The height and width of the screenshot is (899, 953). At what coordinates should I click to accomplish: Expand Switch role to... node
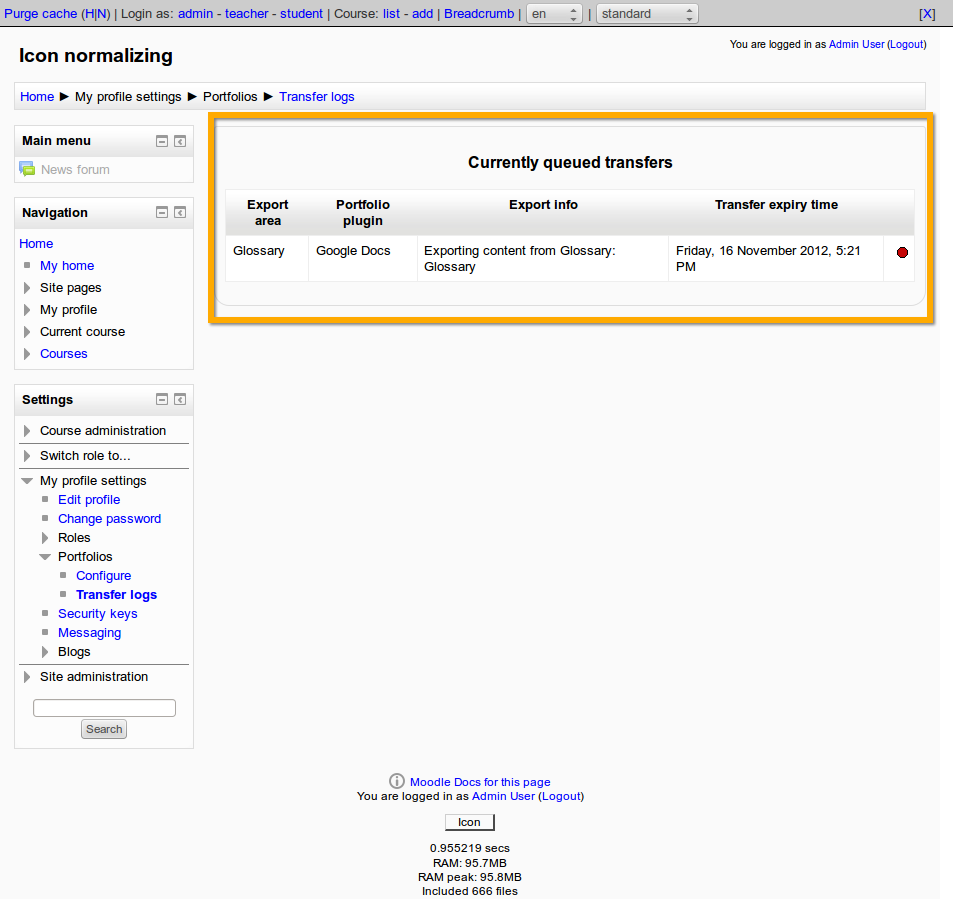pyautogui.click(x=27, y=455)
